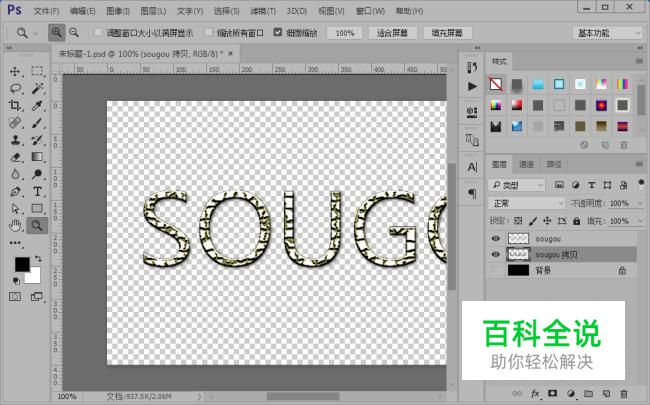Image resolution: width=650 pixels, height=405 pixels.
Task: Select the Blur tool
Action: tap(15, 174)
